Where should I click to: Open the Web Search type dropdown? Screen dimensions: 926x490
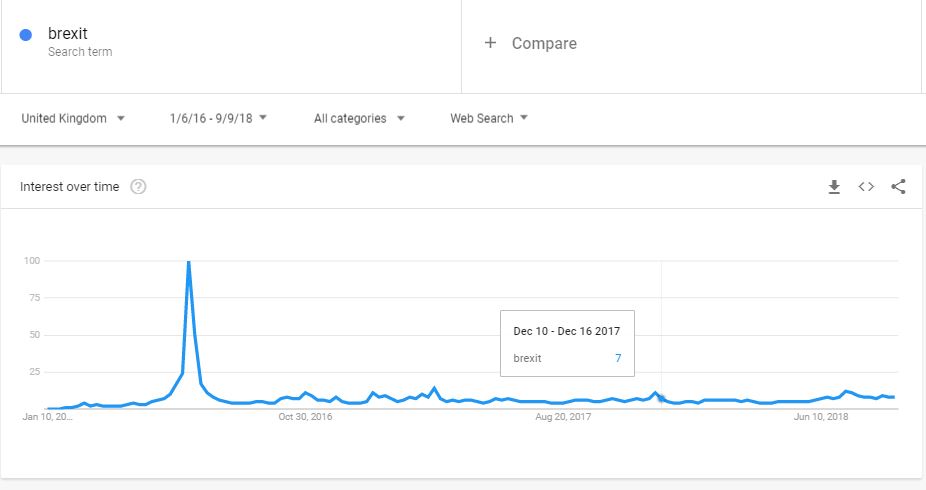pyautogui.click(x=488, y=118)
